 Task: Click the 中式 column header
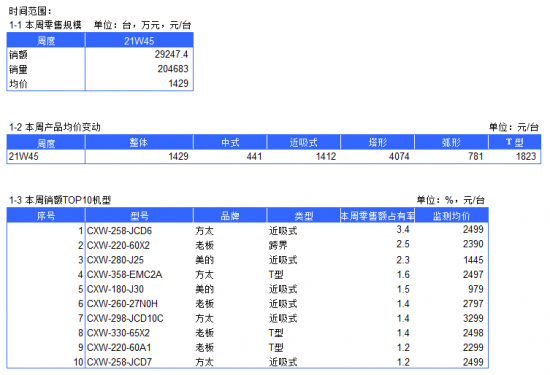click(230, 142)
